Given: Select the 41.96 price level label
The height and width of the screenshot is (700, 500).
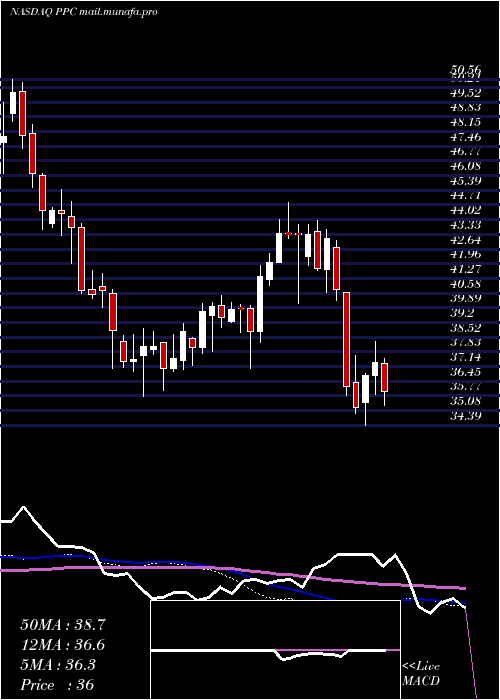Looking at the screenshot, I should [x=466, y=254].
